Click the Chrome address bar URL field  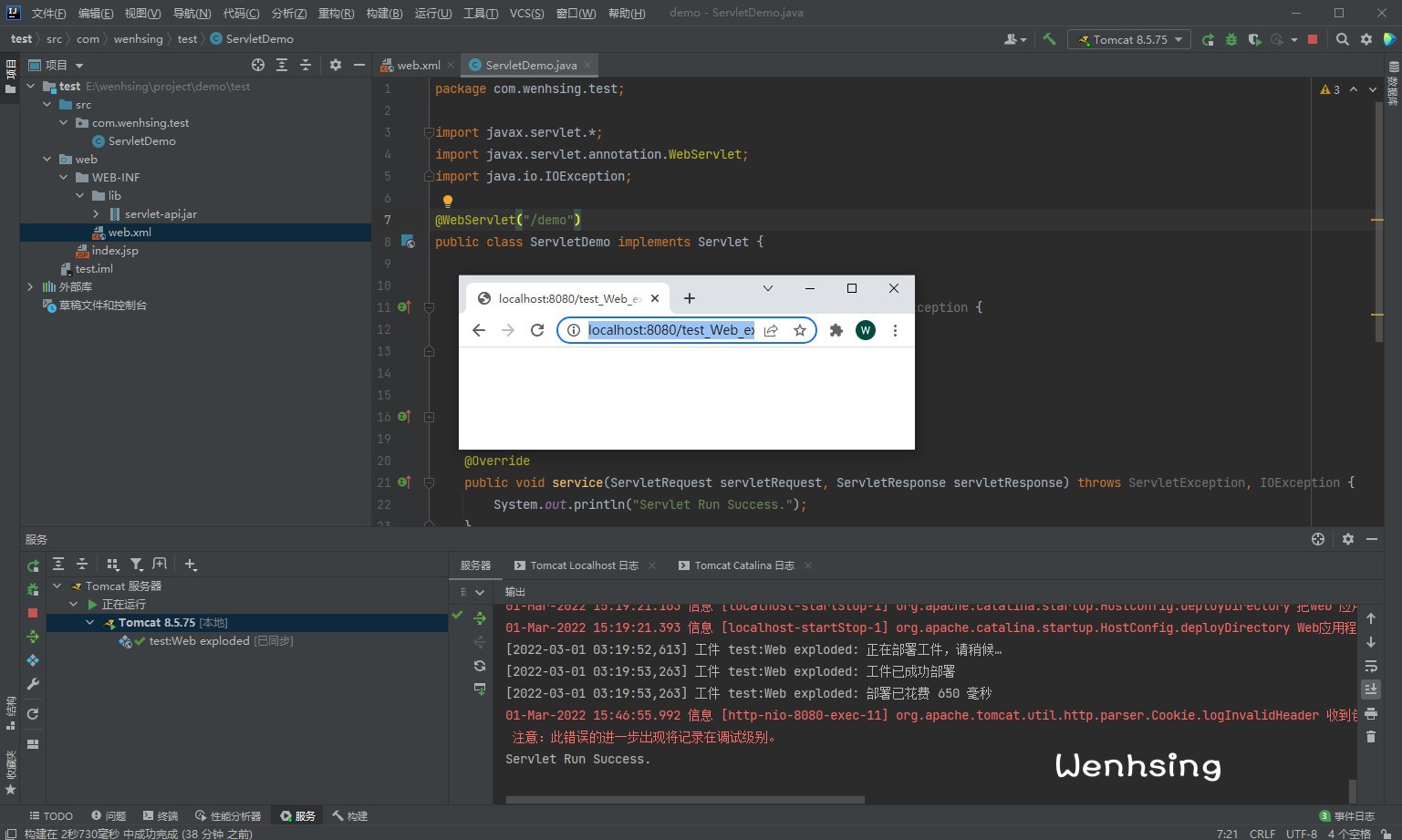pyautogui.click(x=670, y=330)
